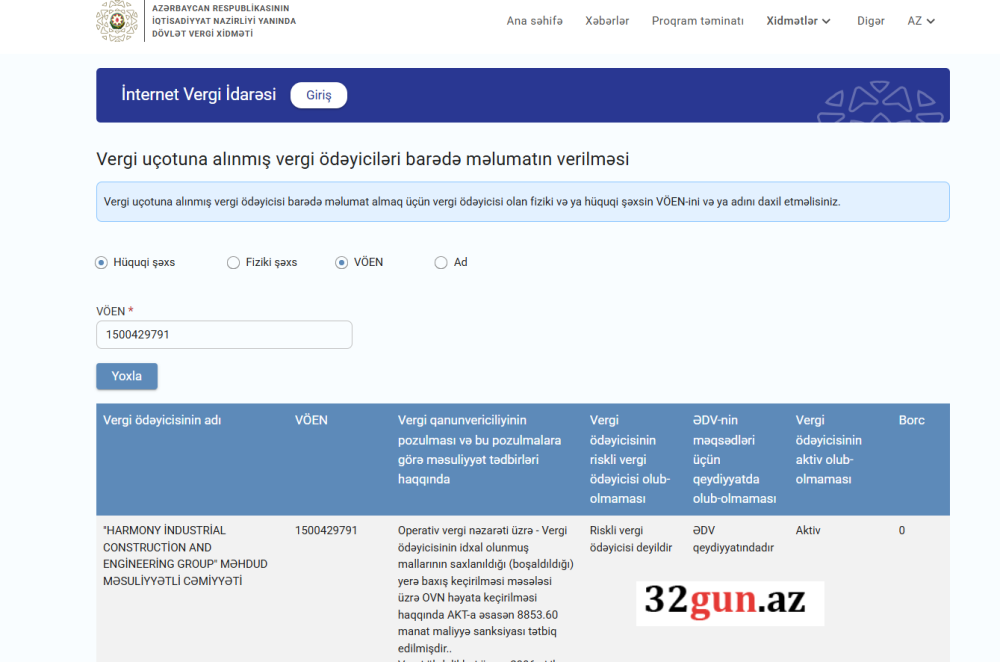Click the 32gun.az watermark logo
This screenshot has height=662, width=1000.
729,599
